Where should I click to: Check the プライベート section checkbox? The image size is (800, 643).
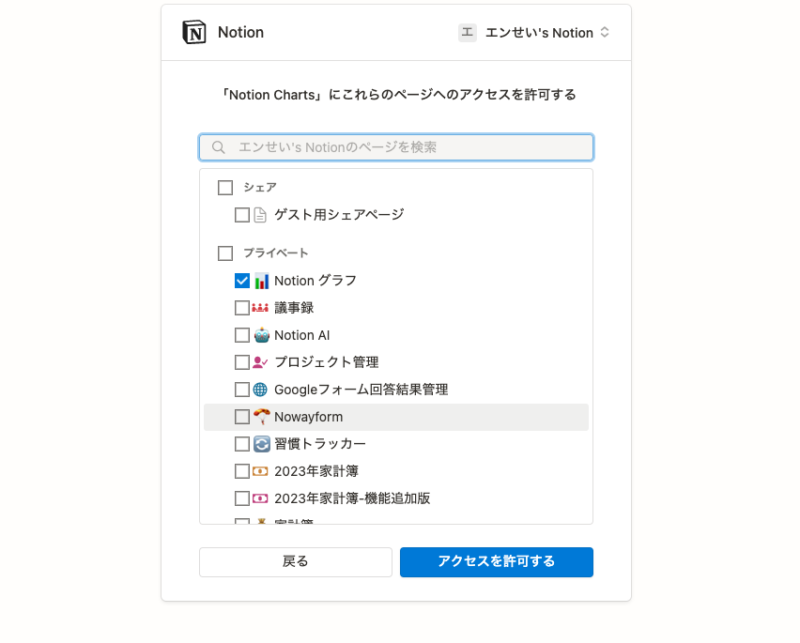225,253
